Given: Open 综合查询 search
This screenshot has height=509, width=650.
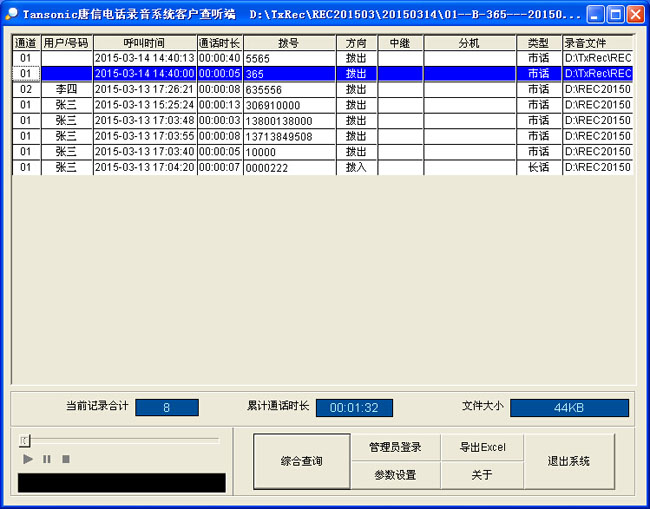Looking at the screenshot, I should point(301,461).
